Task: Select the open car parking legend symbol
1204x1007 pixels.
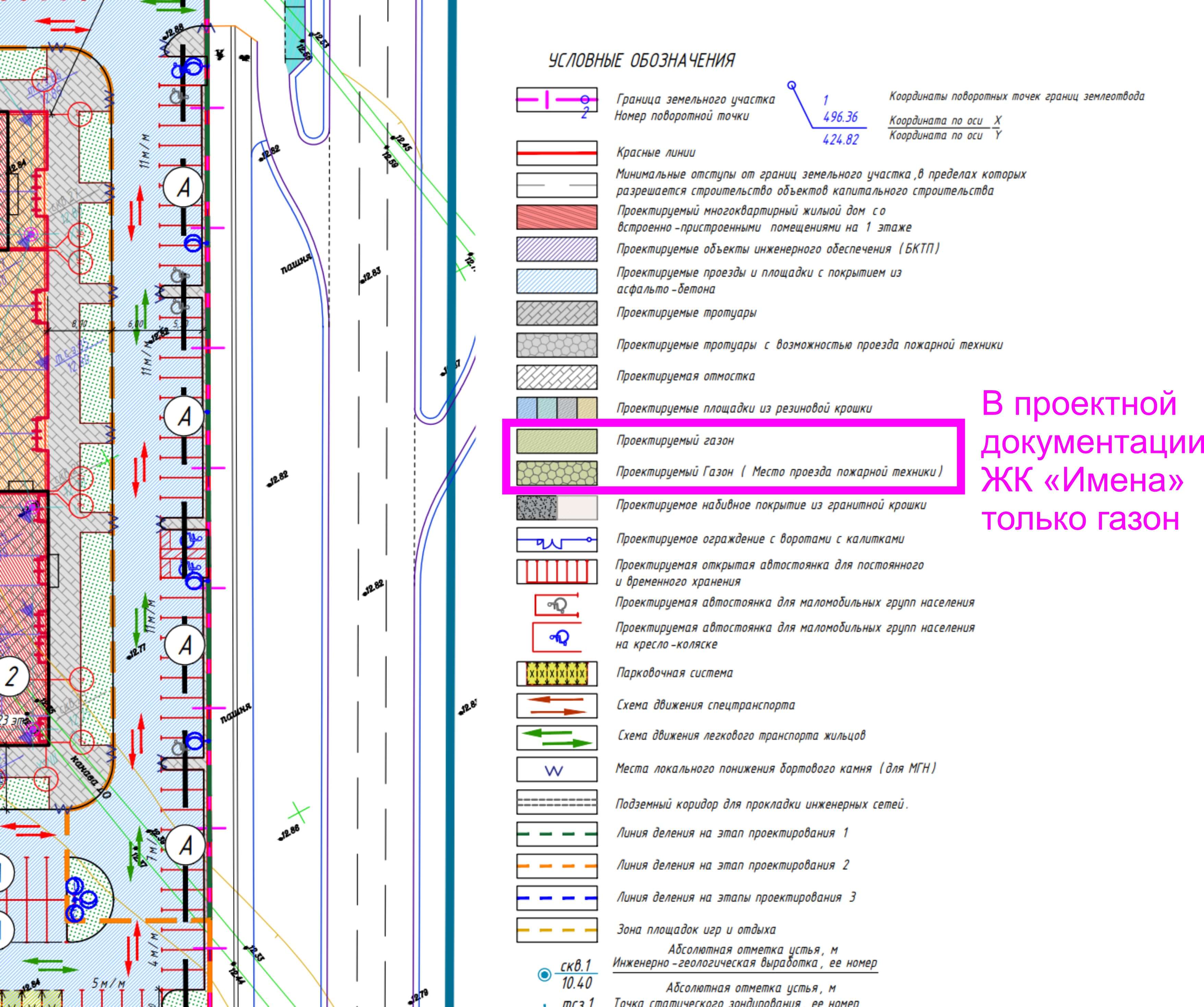Action: point(557,572)
